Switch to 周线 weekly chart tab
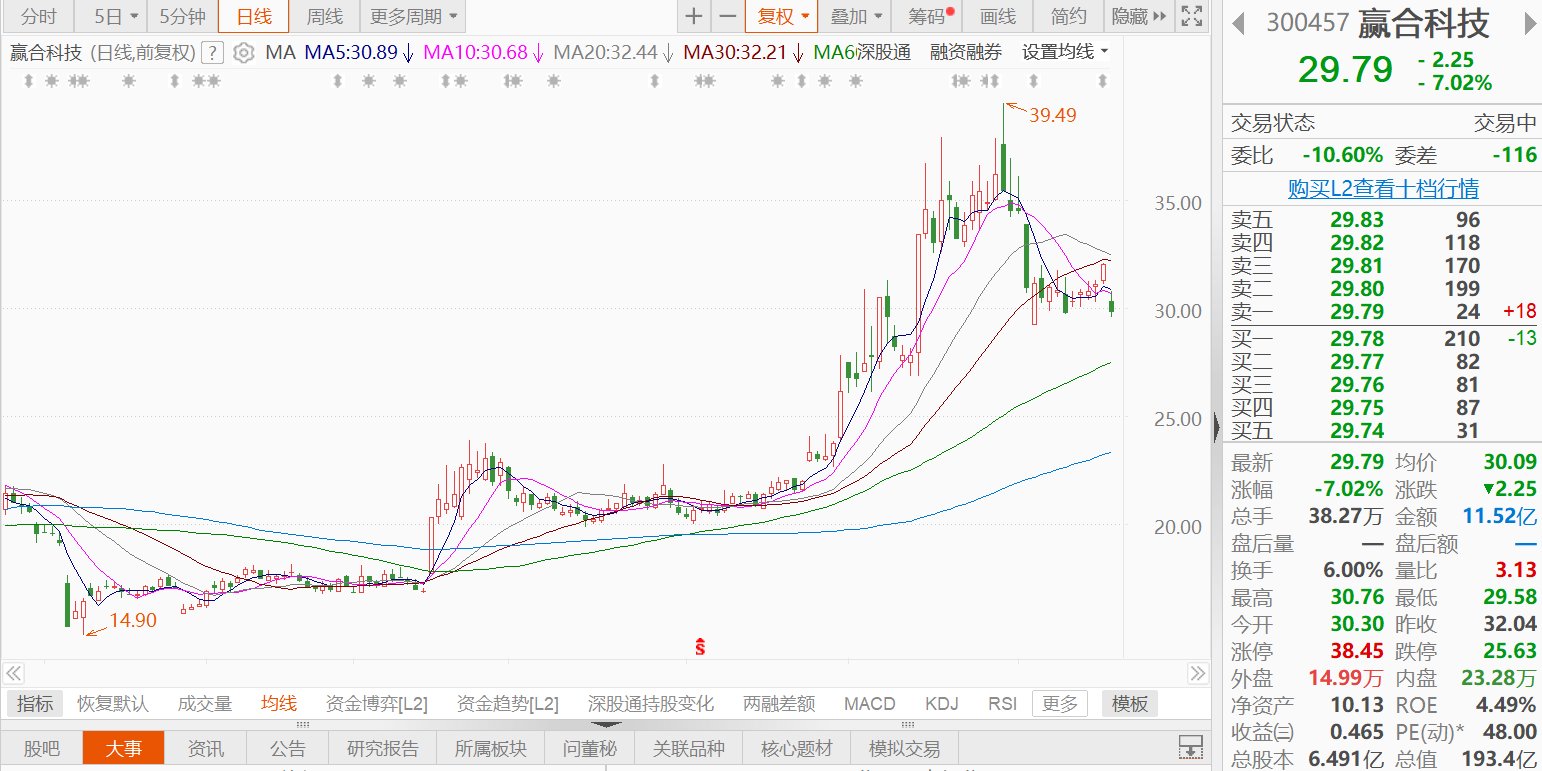 pyautogui.click(x=324, y=16)
